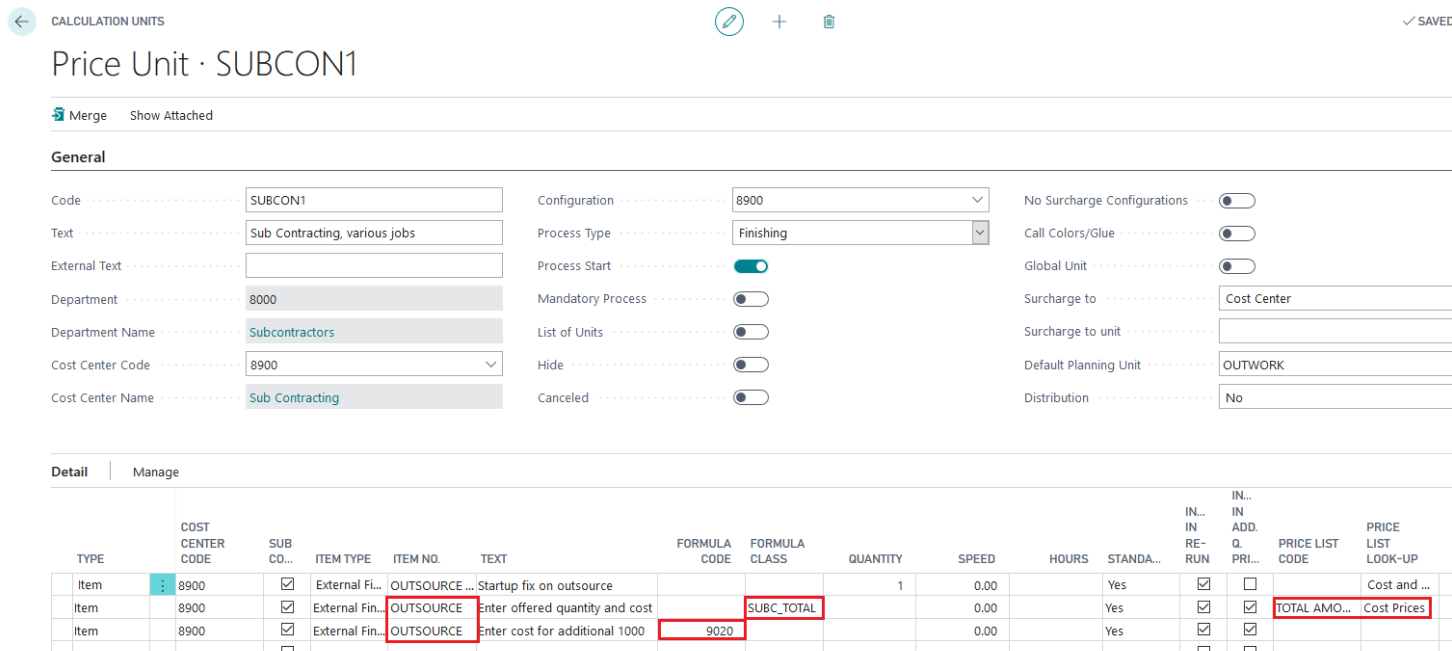Toggle No Surcharge Configurations switch
The height and width of the screenshot is (651, 1452).
tap(1237, 200)
